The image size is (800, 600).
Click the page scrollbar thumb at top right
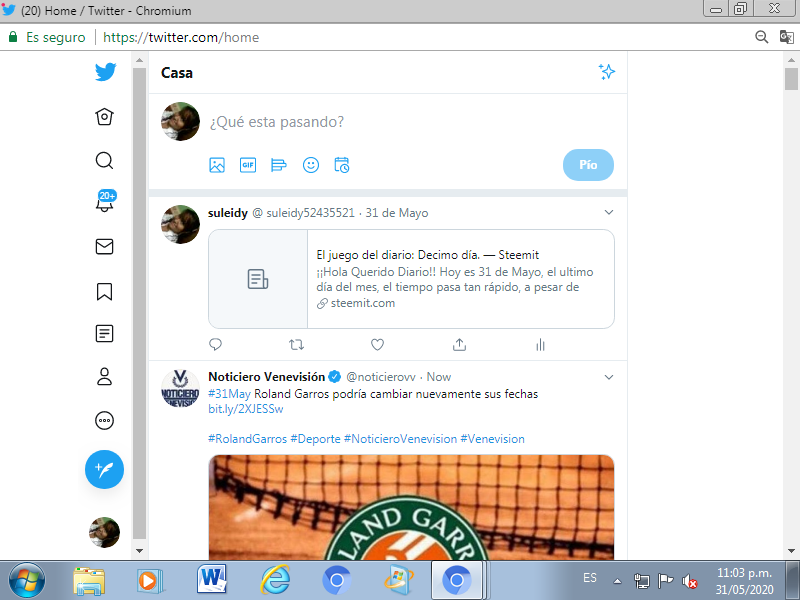(791, 79)
